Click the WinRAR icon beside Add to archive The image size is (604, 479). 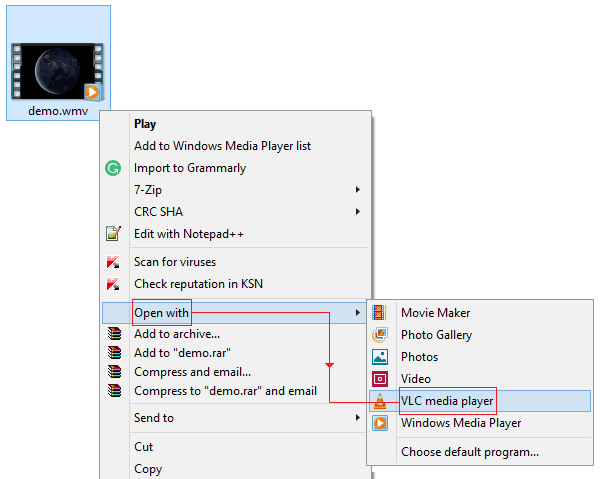point(113,334)
